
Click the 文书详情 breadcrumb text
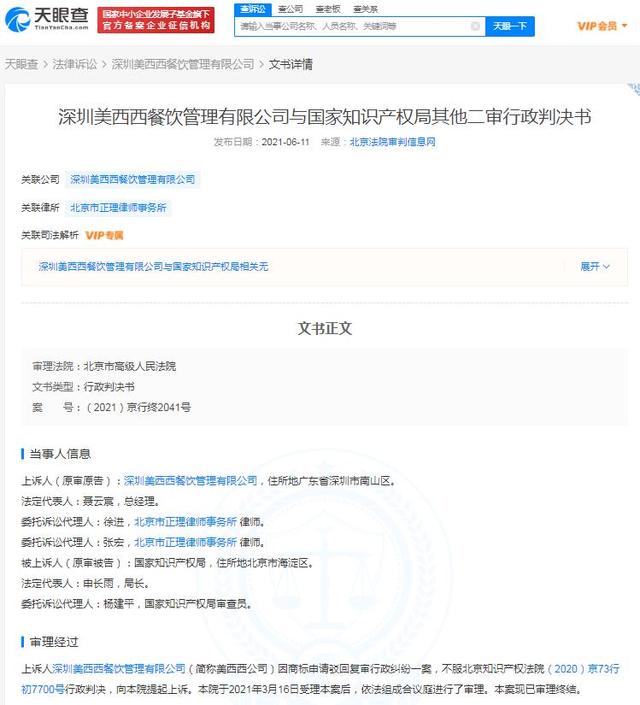coord(291,64)
